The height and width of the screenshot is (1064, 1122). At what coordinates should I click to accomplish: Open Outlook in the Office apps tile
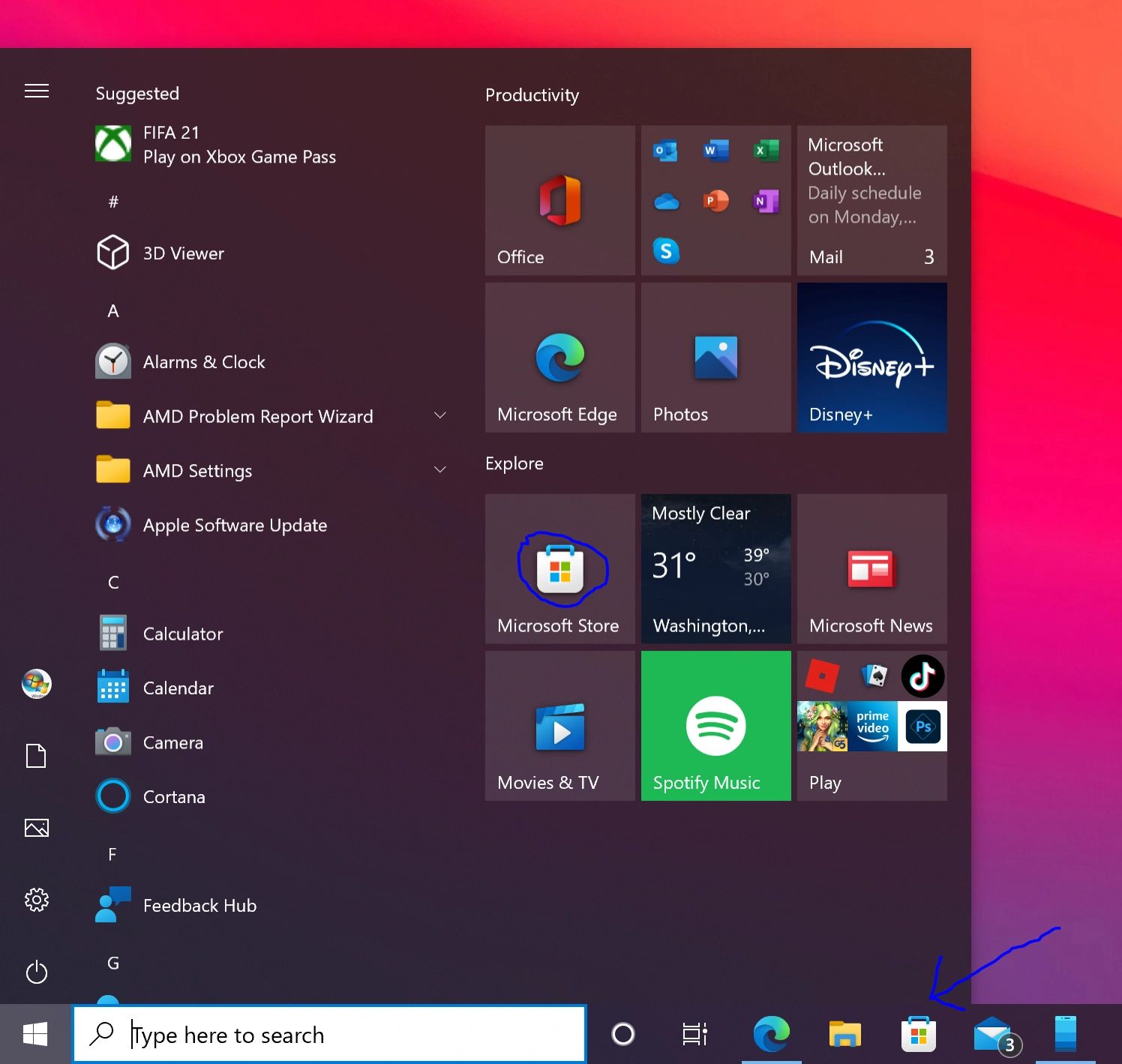tap(665, 151)
